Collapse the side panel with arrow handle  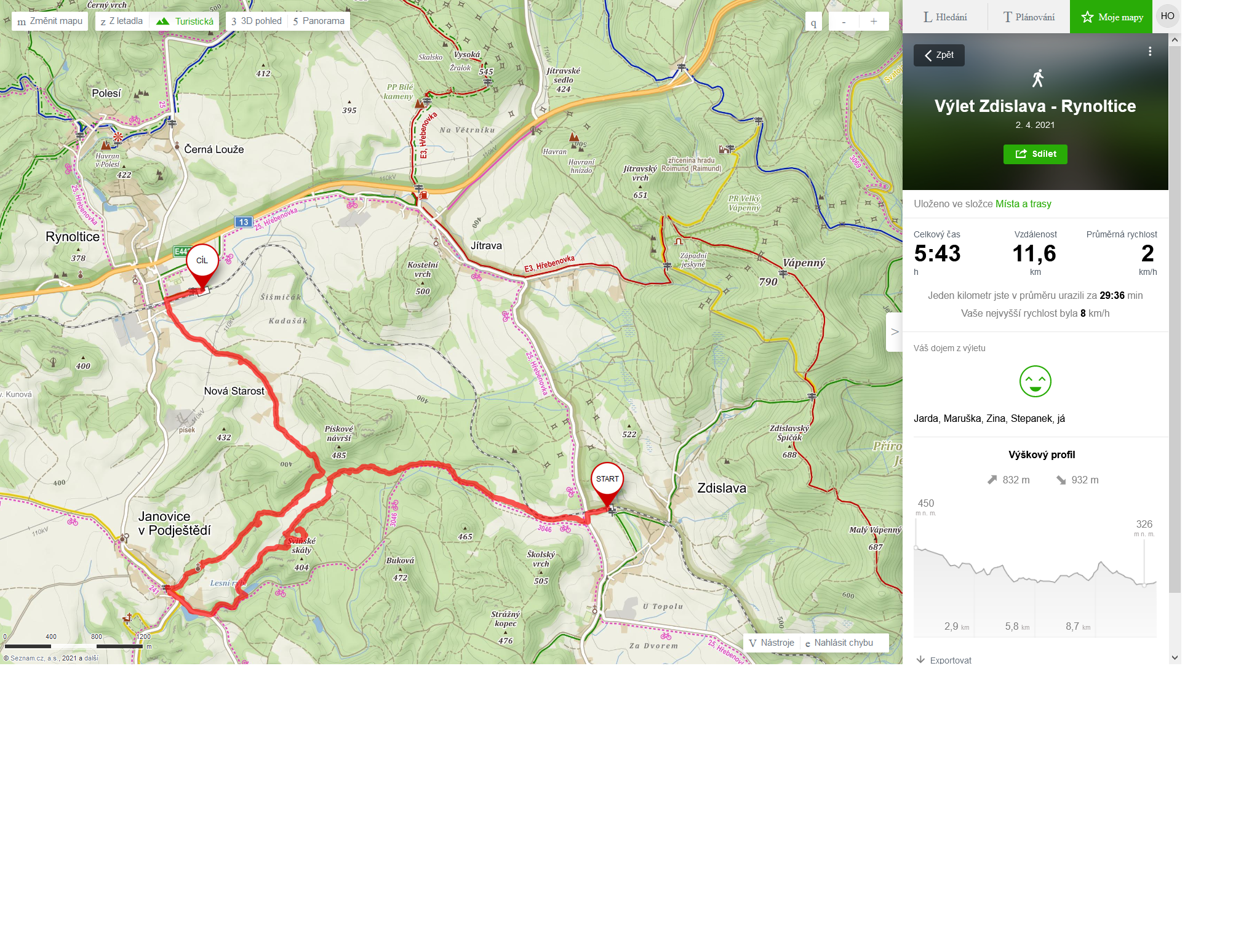(895, 332)
